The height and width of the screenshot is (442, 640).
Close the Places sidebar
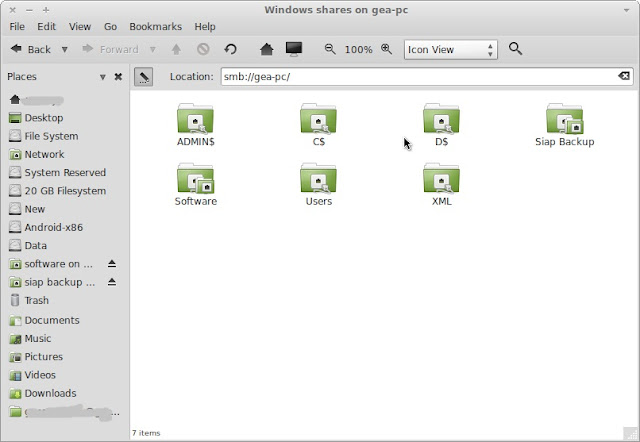pyautogui.click(x=118, y=76)
